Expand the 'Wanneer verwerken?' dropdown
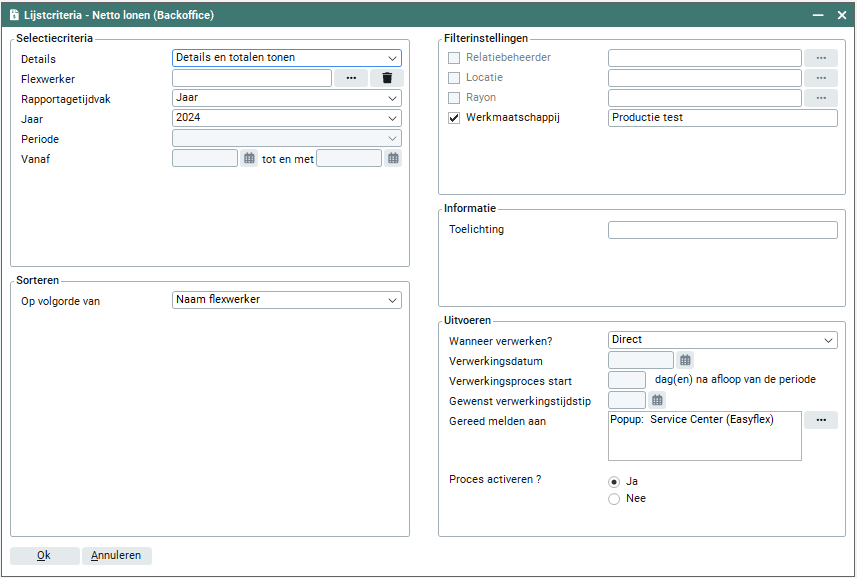 722,340
